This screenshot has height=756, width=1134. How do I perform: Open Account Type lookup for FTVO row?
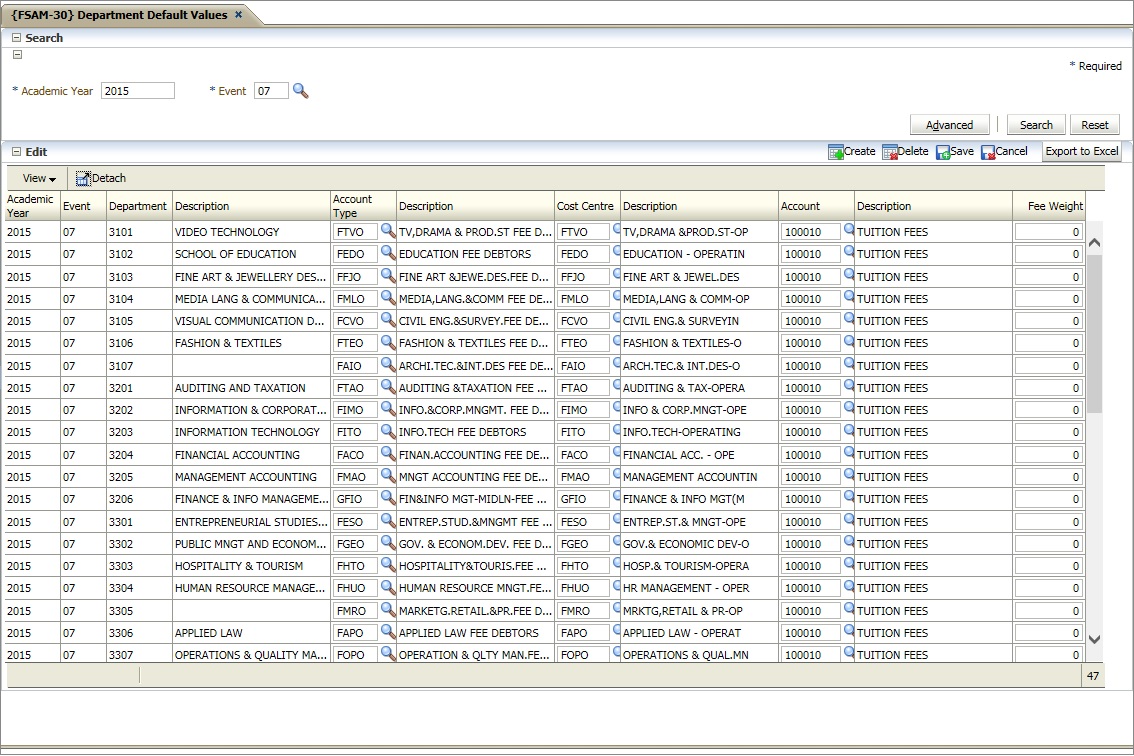coord(388,231)
